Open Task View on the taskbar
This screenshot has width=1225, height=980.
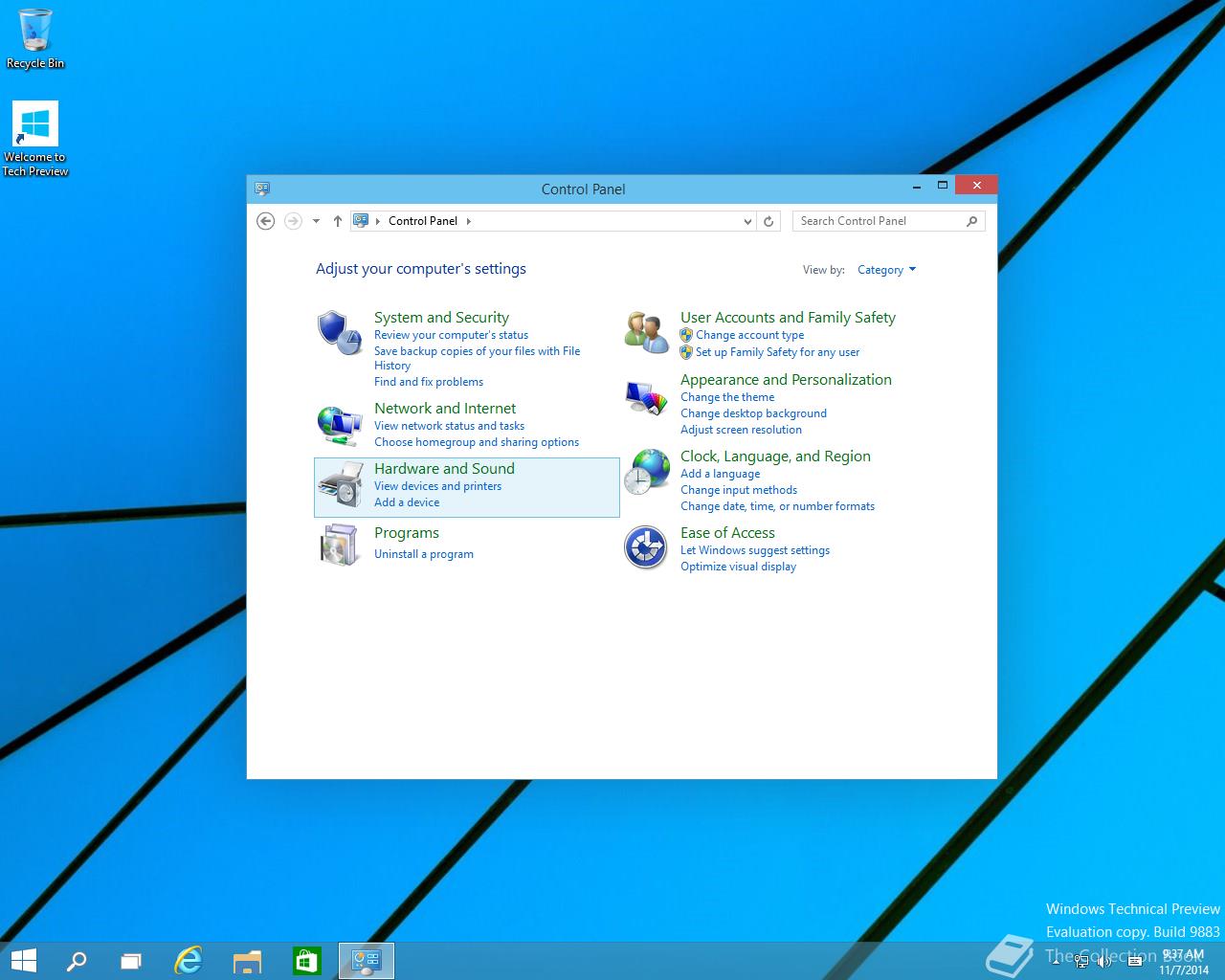click(131, 961)
